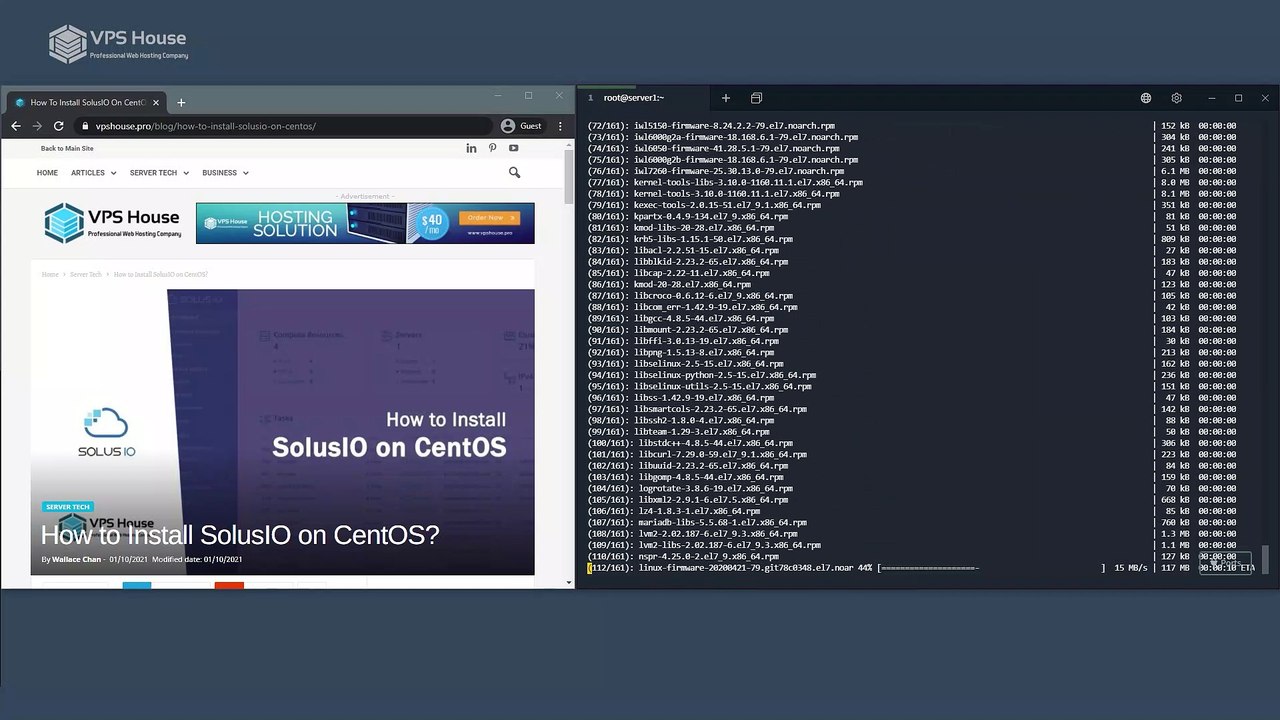Maximize the Chrome browser window
Screen dimensions: 1280x720
pos(528,96)
